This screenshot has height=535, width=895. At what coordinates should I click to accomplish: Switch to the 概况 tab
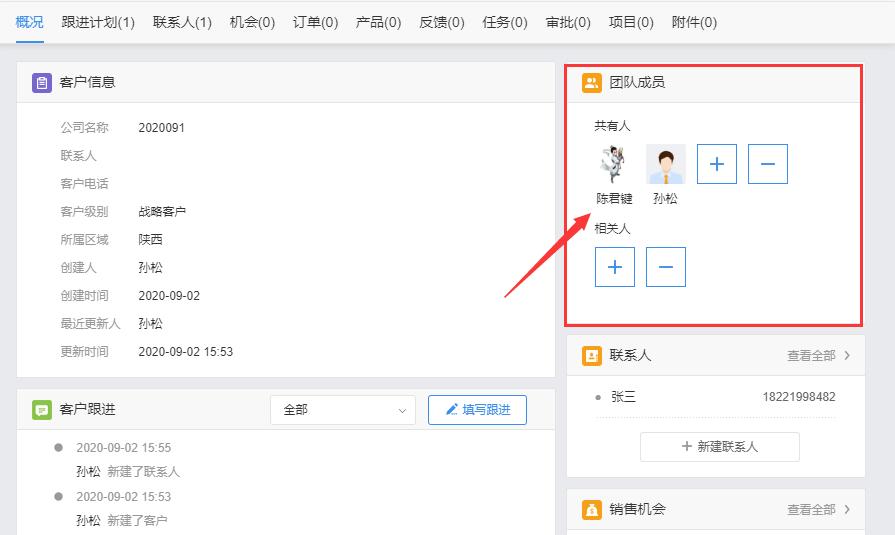pyautogui.click(x=30, y=22)
